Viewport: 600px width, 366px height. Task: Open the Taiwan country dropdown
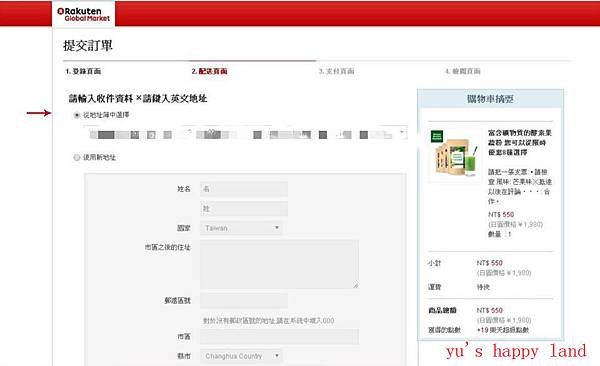coord(241,228)
